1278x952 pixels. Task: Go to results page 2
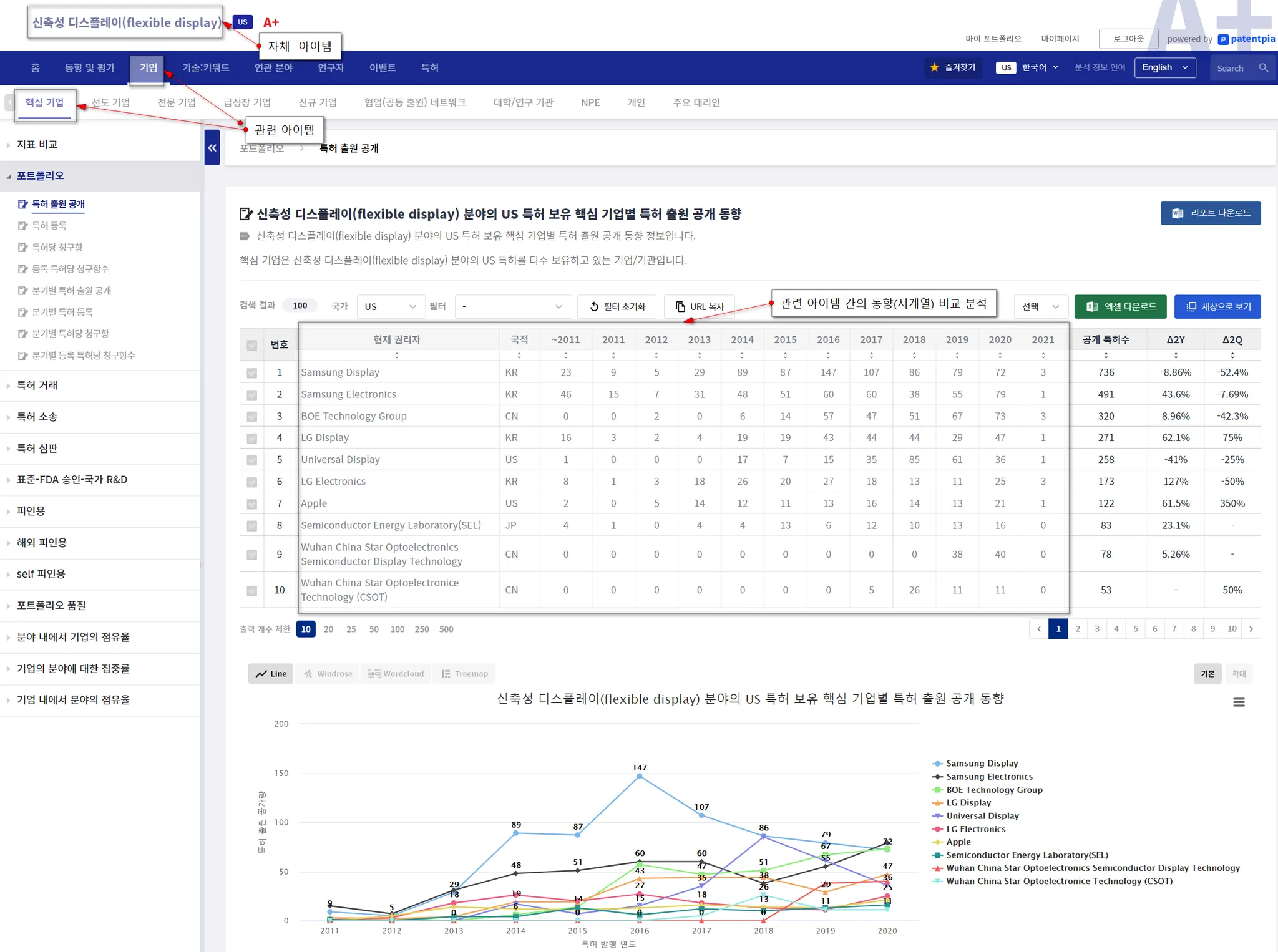[1078, 629]
